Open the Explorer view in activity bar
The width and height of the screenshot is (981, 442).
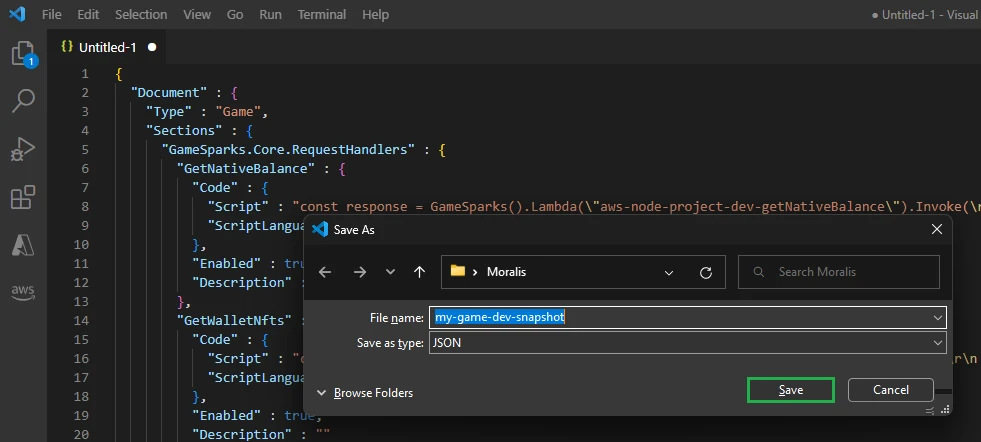22,54
